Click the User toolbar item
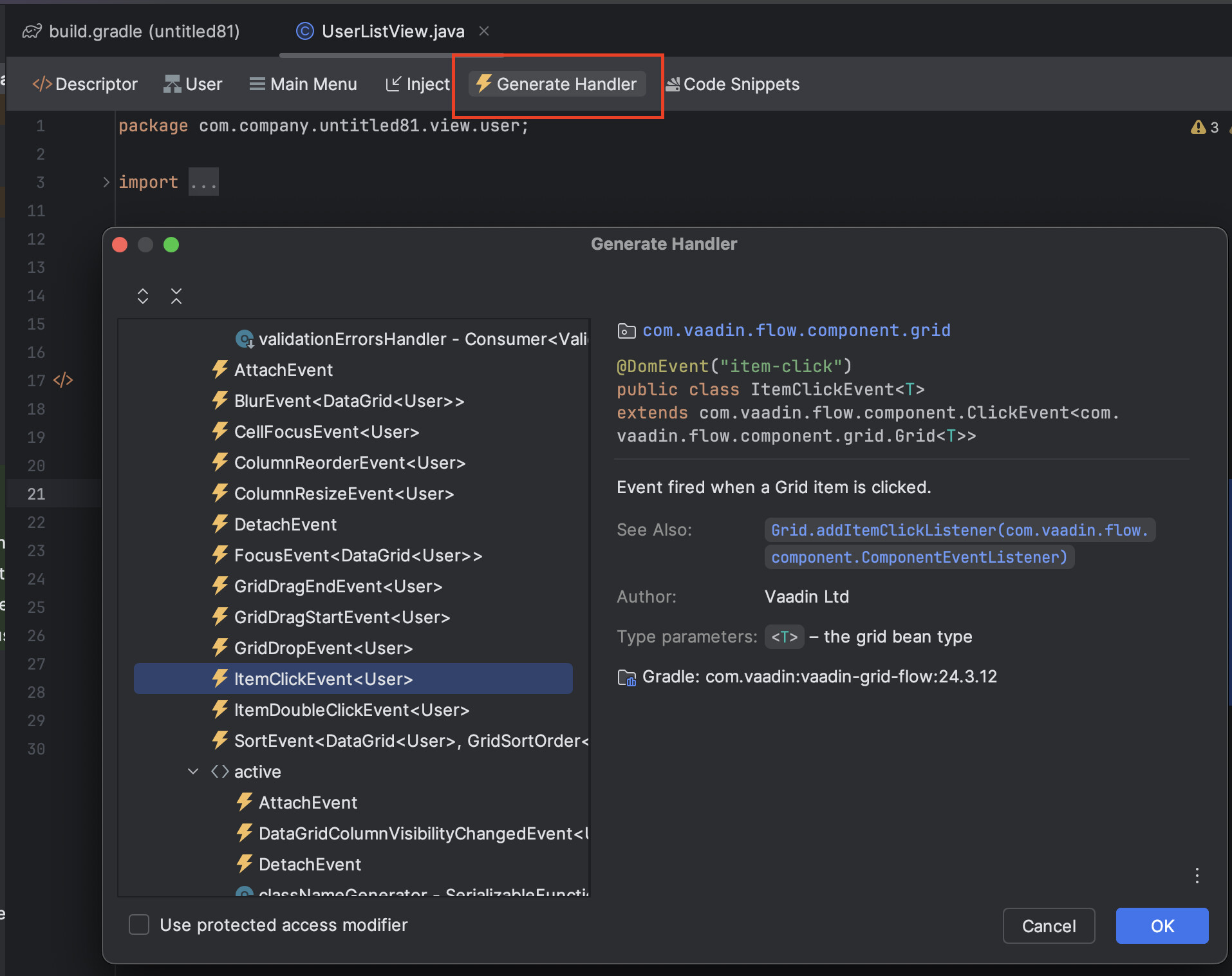Image resolution: width=1232 pixels, height=976 pixels. [193, 84]
